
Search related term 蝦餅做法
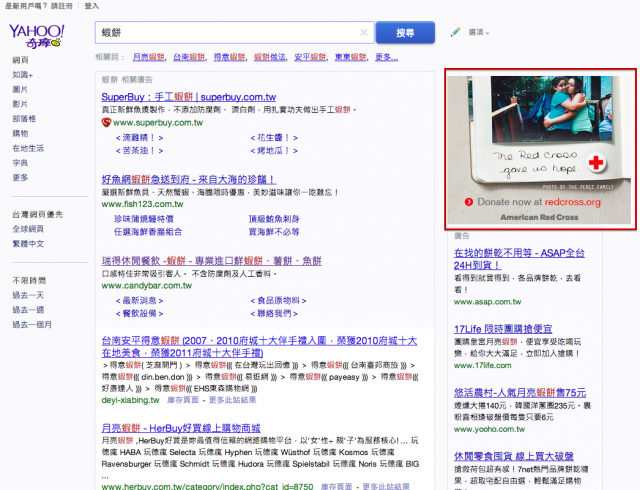270,57
